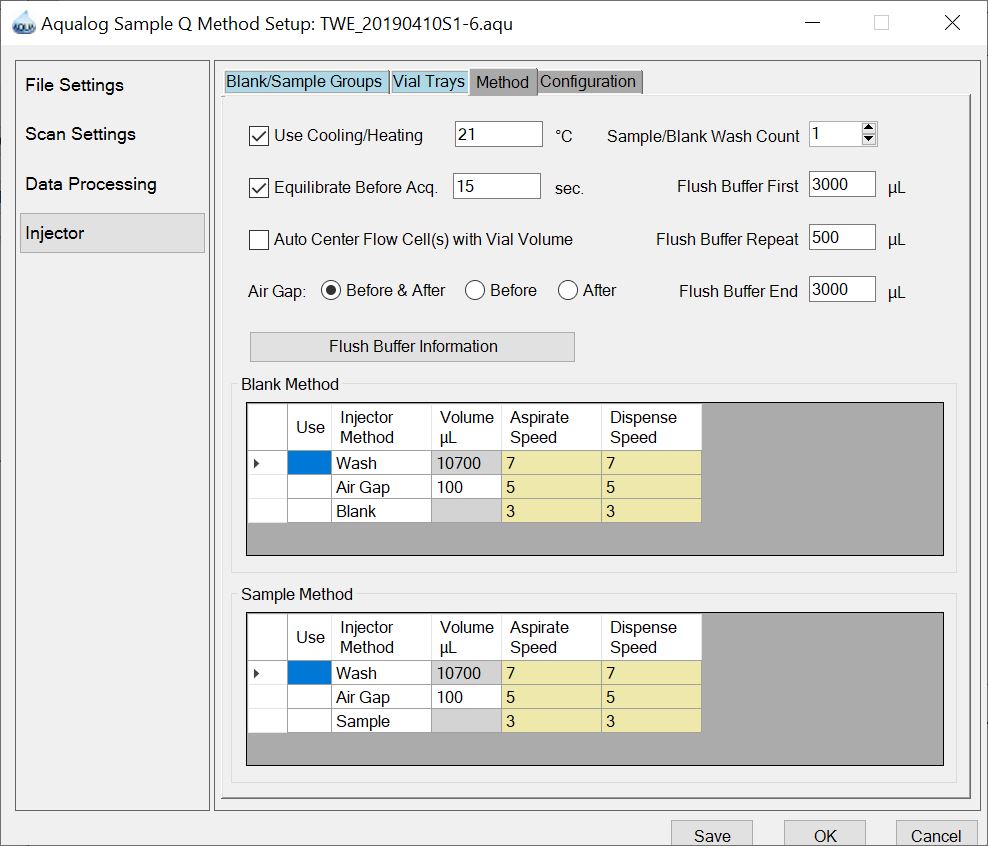
Task: Click Blank Method Wash aspirate speed 7
Action: tap(551, 463)
